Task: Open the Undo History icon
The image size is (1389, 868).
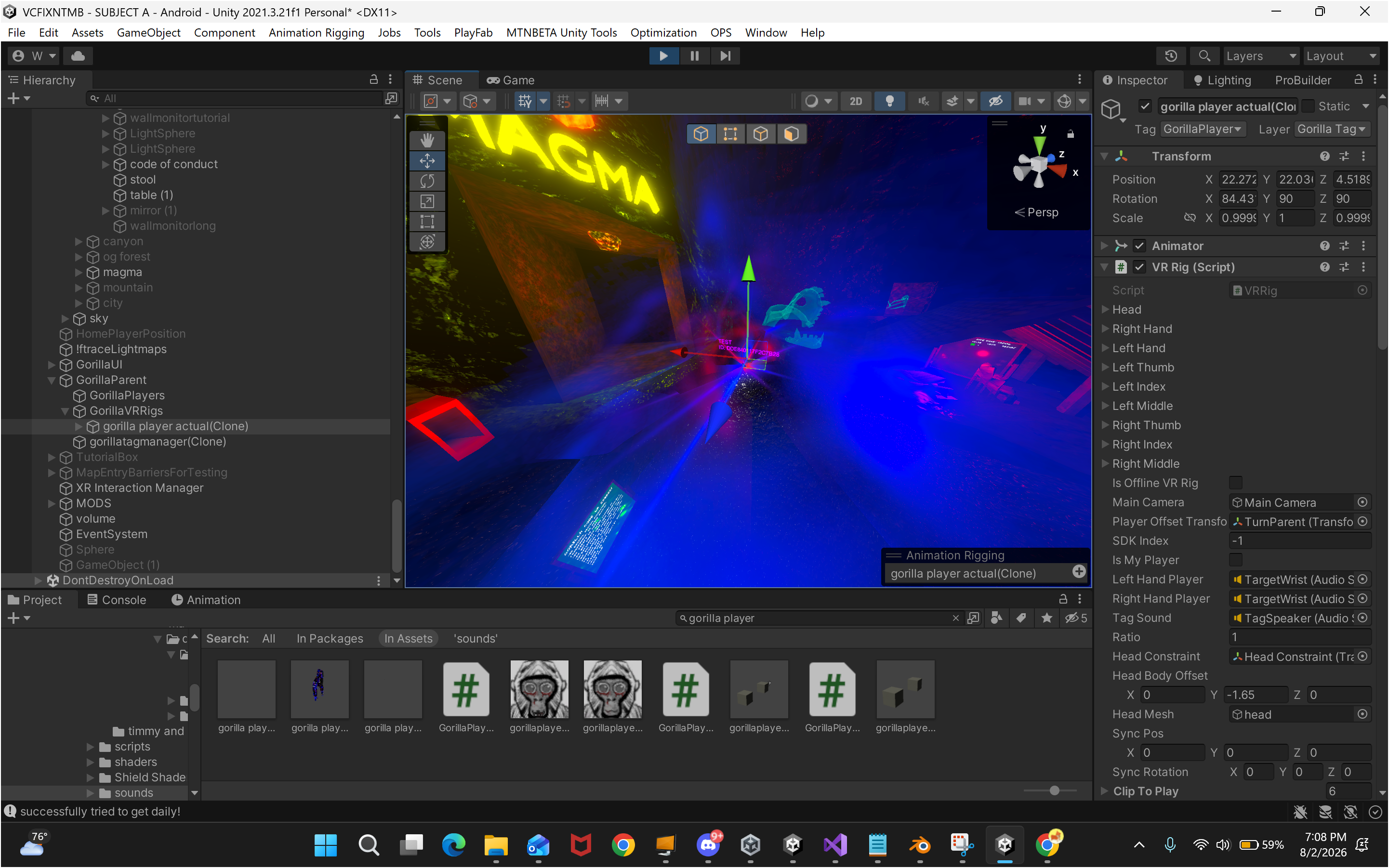Action: click(1171, 56)
